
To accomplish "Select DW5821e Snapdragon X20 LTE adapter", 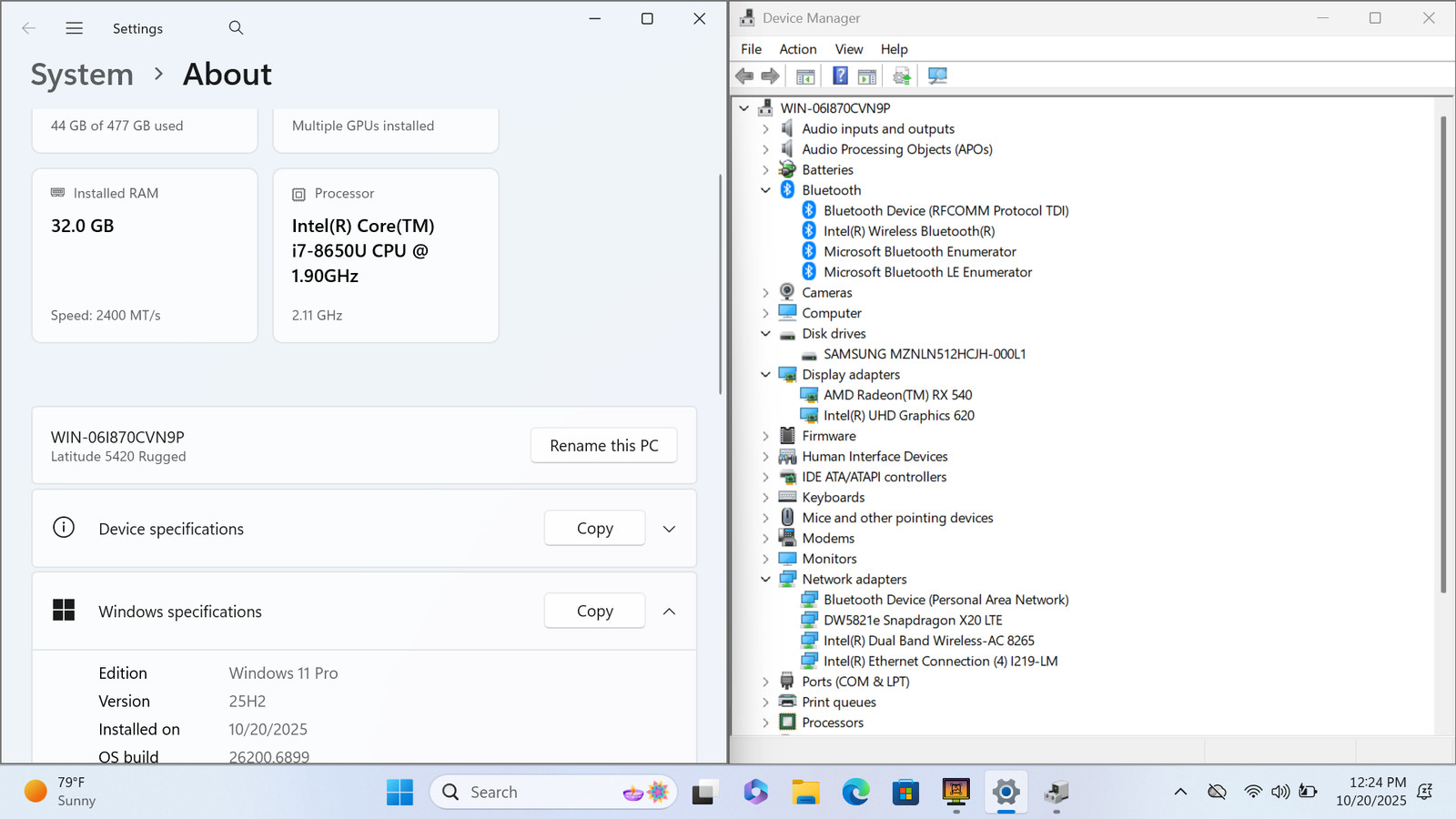I will pos(913,621).
